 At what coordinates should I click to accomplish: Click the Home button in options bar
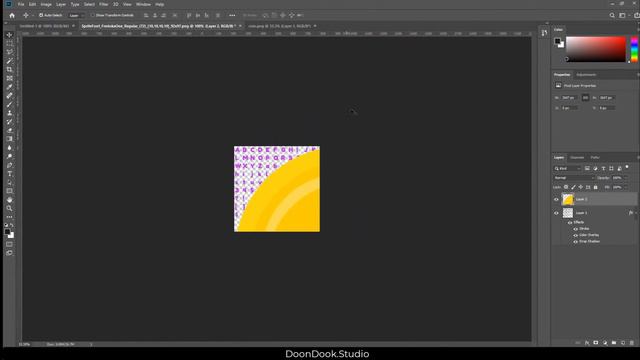(x=12, y=16)
